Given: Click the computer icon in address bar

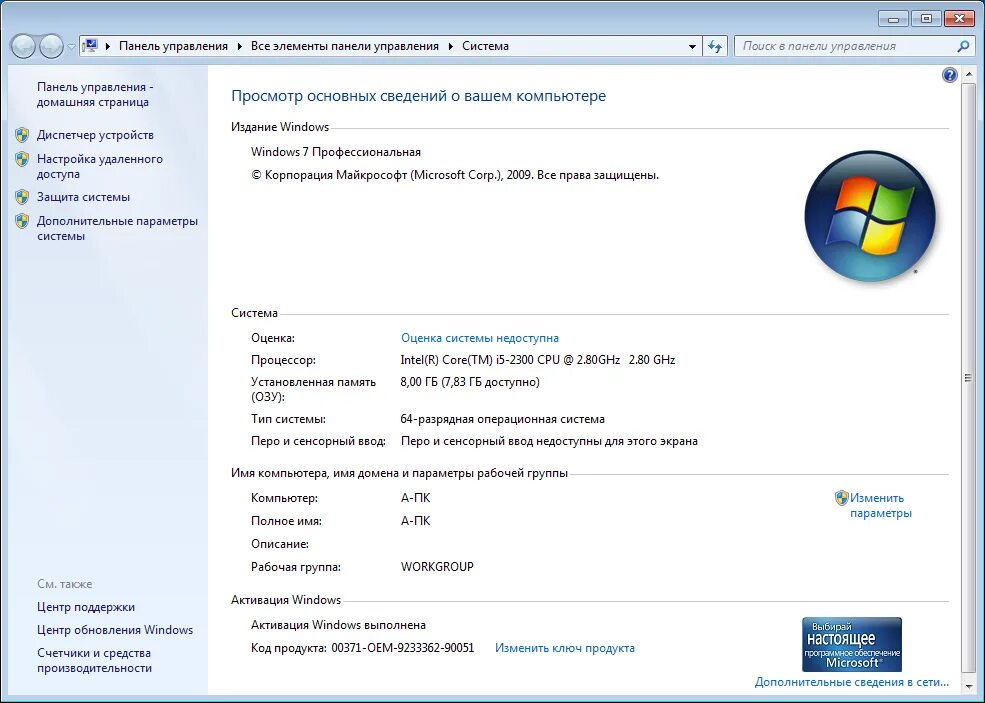Looking at the screenshot, I should point(90,46).
